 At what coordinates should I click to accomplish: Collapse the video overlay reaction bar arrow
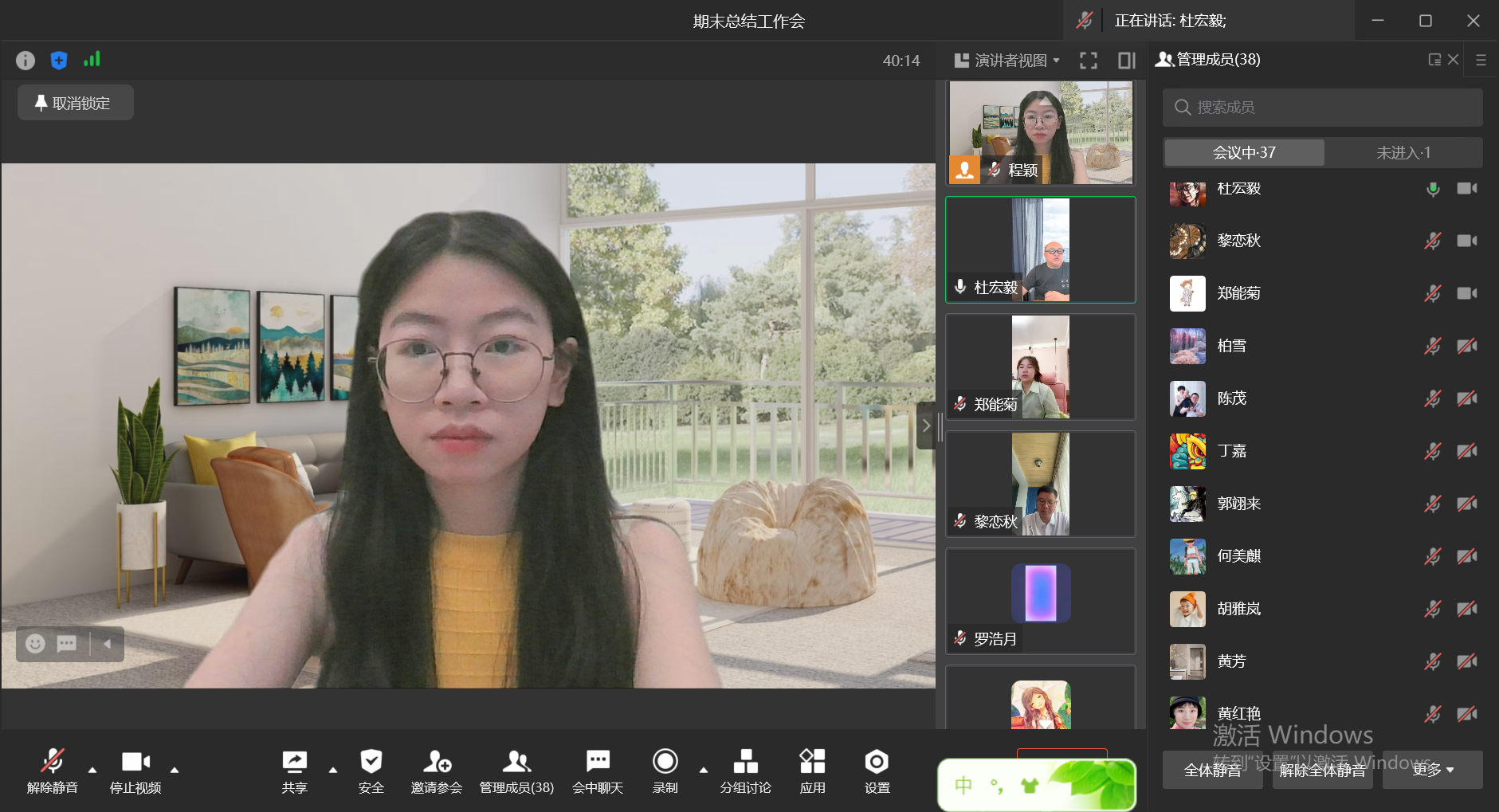coord(108,644)
